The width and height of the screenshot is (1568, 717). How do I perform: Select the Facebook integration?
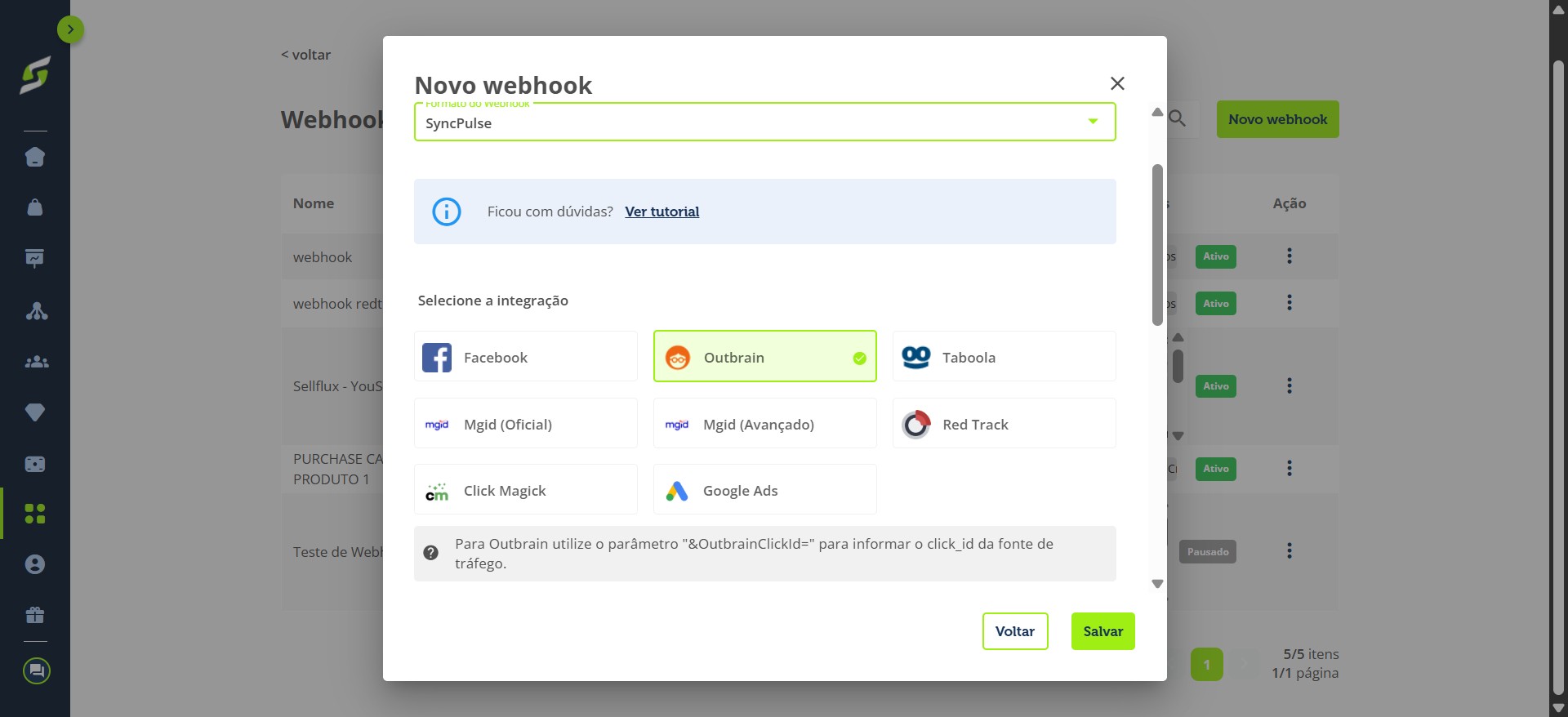(x=526, y=356)
